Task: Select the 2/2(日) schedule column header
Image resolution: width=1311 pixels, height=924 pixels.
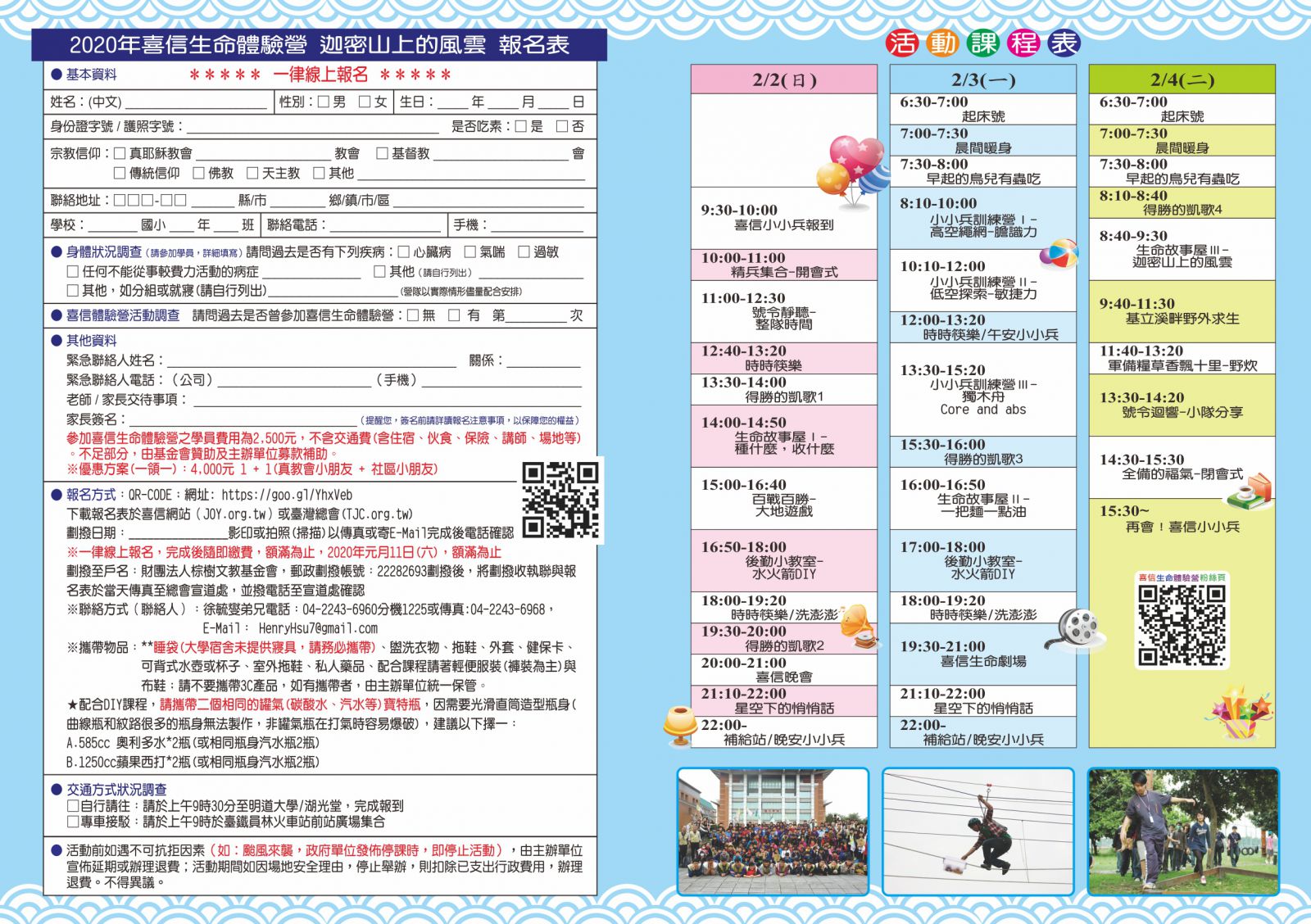Action: click(x=784, y=80)
